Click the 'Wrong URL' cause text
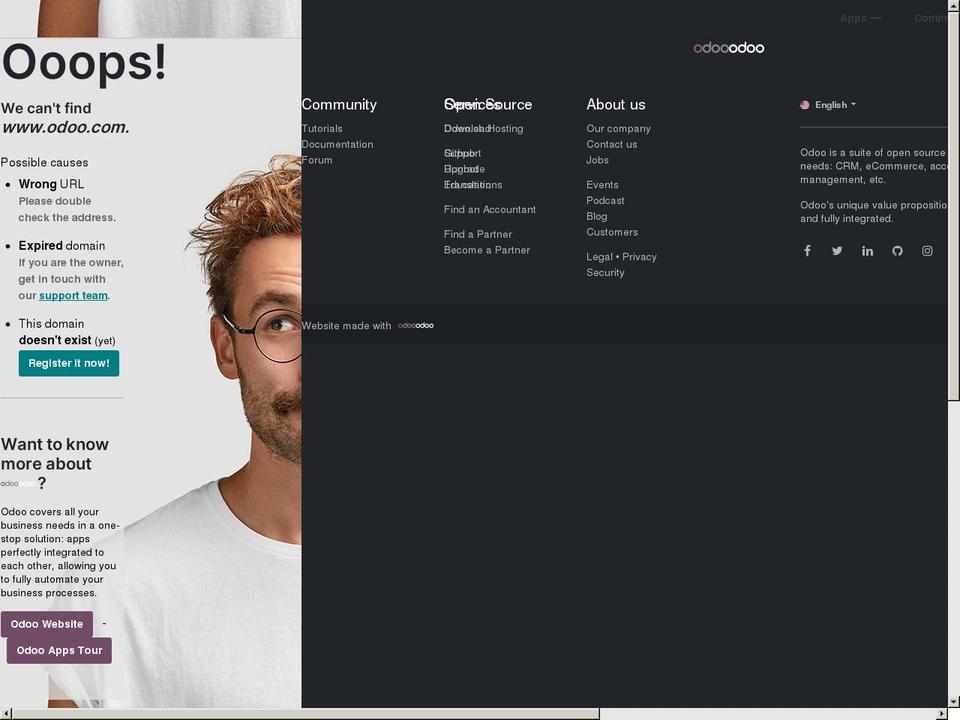Image resolution: width=960 pixels, height=720 pixels. pyautogui.click(x=51, y=184)
